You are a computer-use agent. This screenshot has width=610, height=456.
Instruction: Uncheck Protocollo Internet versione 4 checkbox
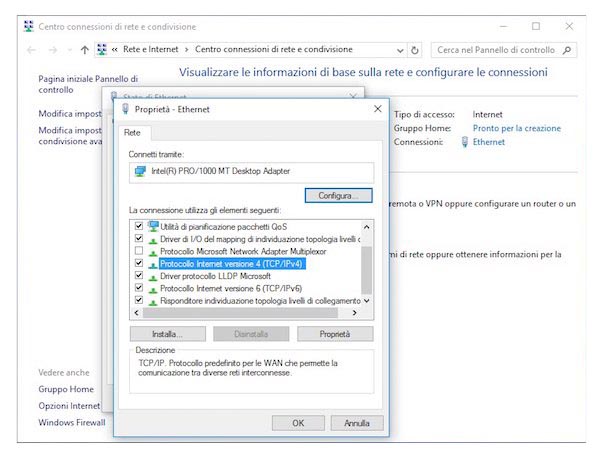coord(138,263)
